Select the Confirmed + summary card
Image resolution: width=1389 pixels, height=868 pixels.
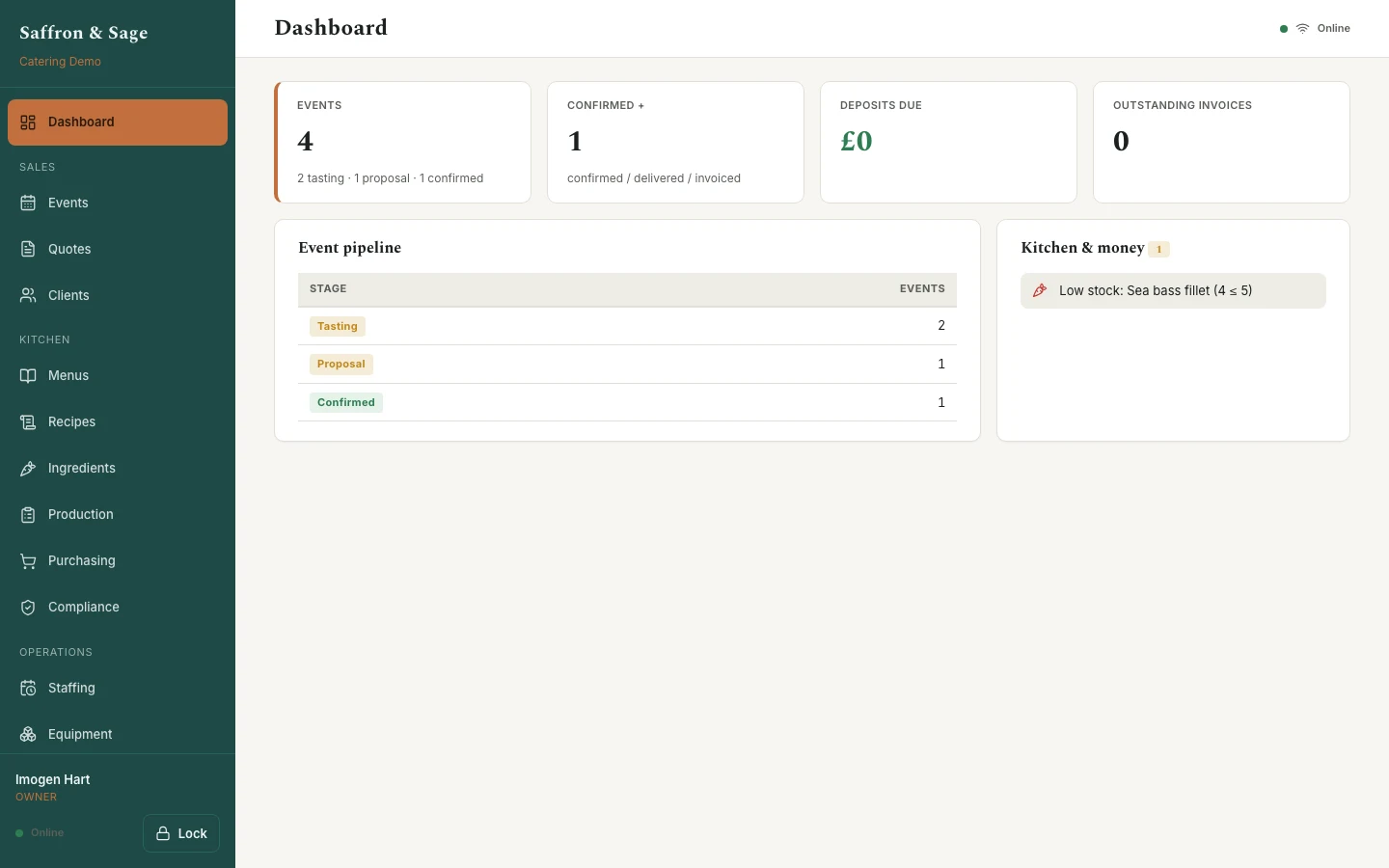coord(675,142)
